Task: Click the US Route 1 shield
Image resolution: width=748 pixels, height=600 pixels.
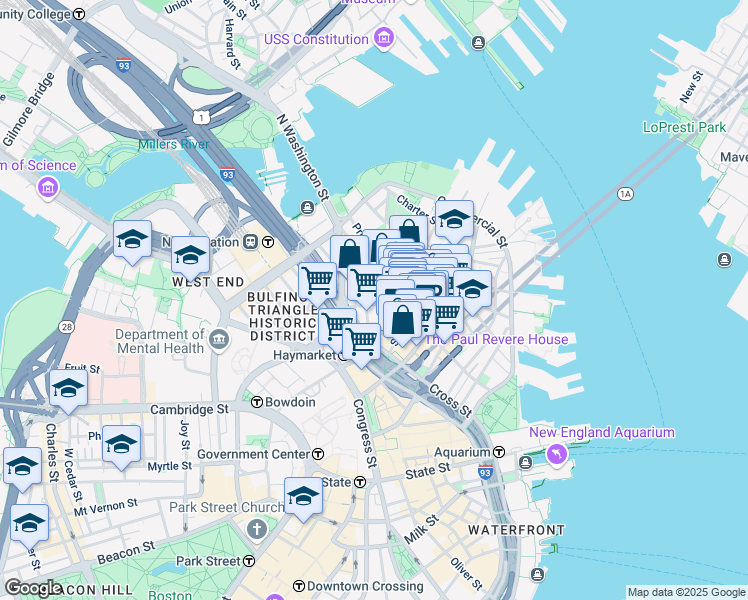Action: [202, 117]
